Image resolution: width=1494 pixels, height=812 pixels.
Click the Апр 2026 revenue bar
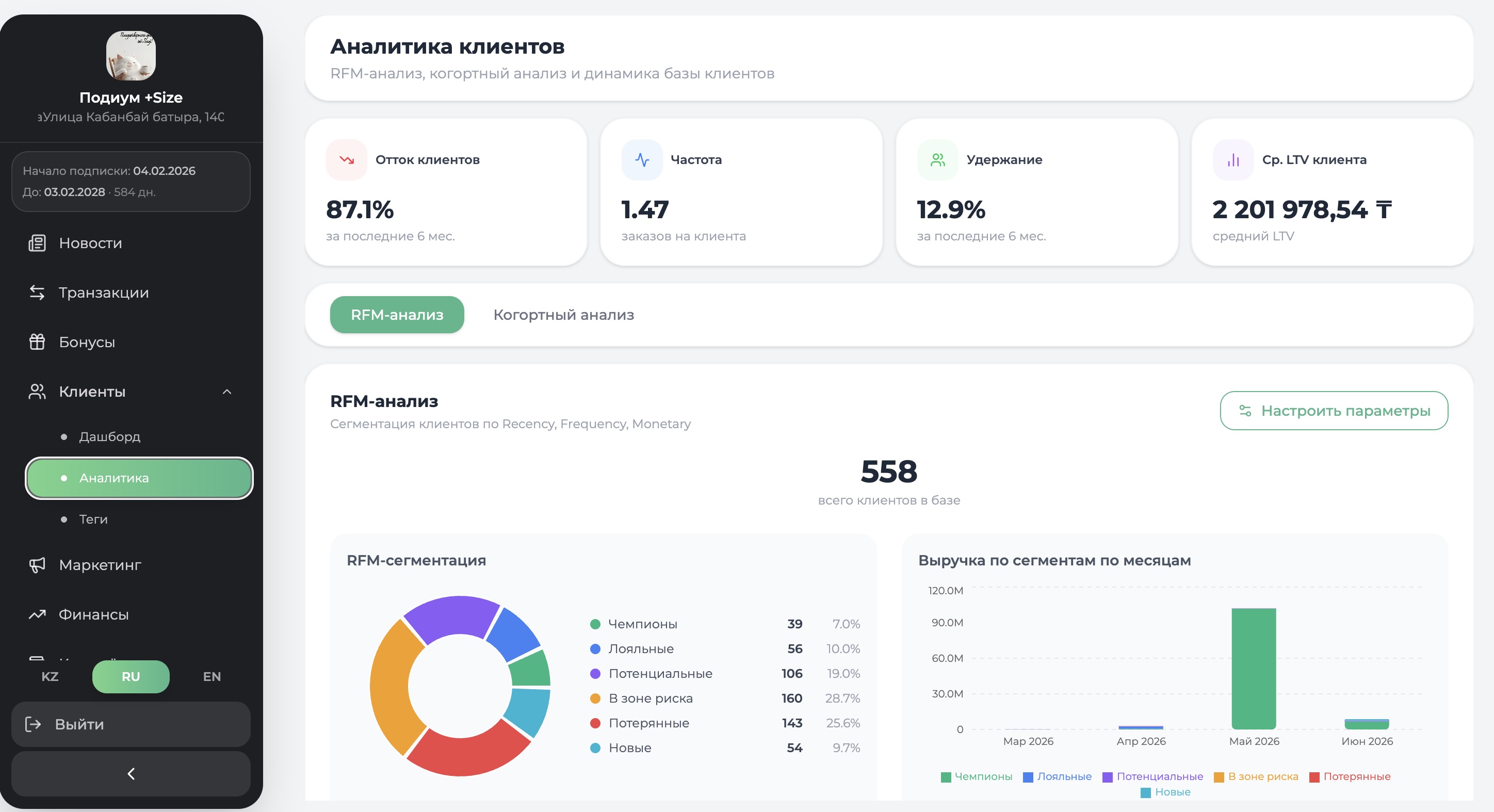tap(1141, 727)
